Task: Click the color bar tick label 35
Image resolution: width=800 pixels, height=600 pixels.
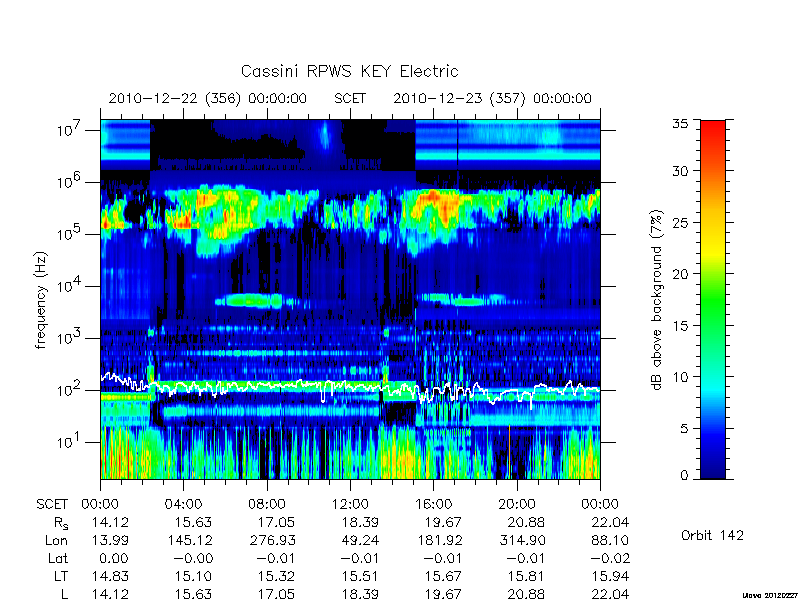Action: click(x=682, y=123)
